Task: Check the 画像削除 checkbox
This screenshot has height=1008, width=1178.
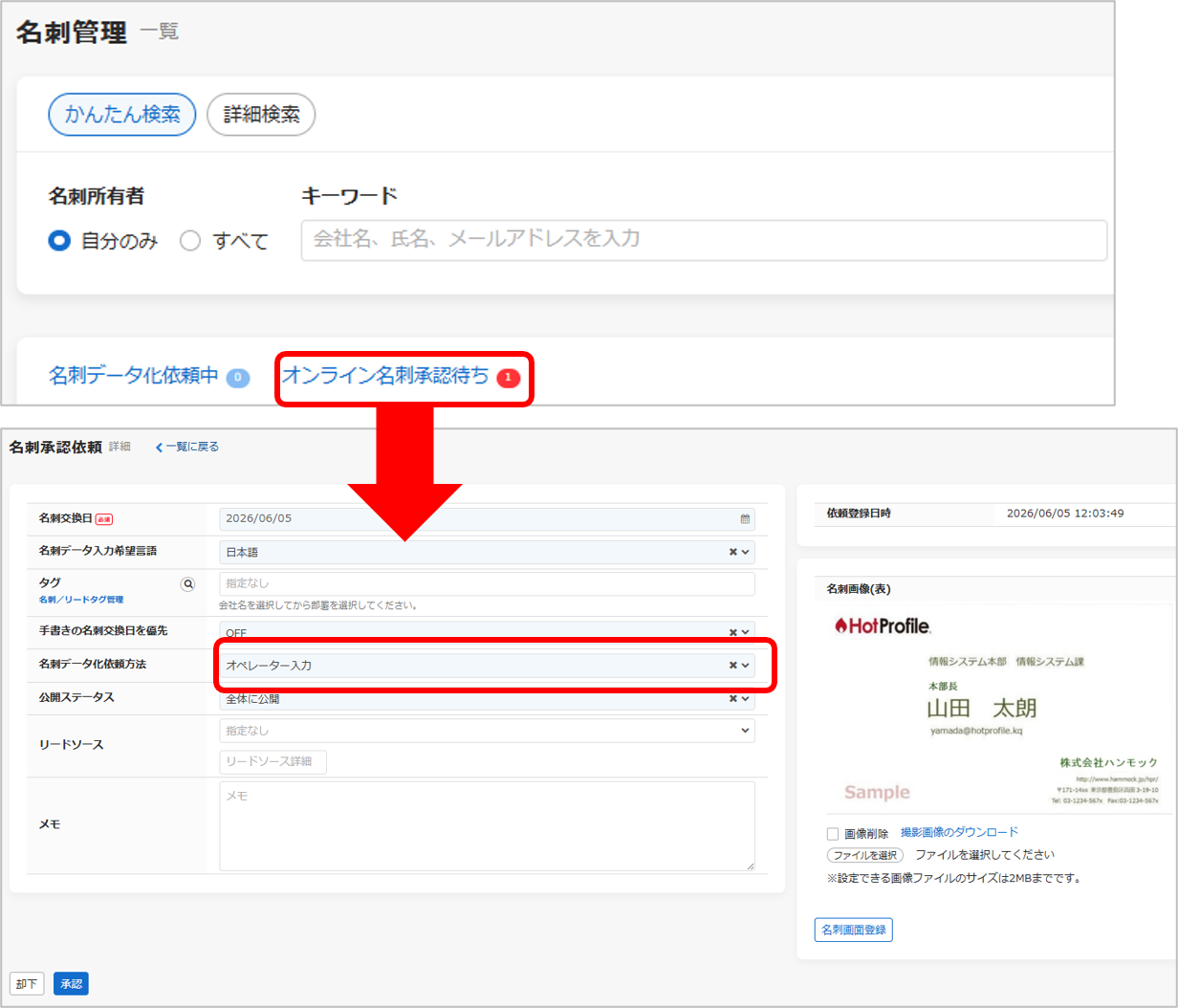Action: pyautogui.click(x=833, y=834)
